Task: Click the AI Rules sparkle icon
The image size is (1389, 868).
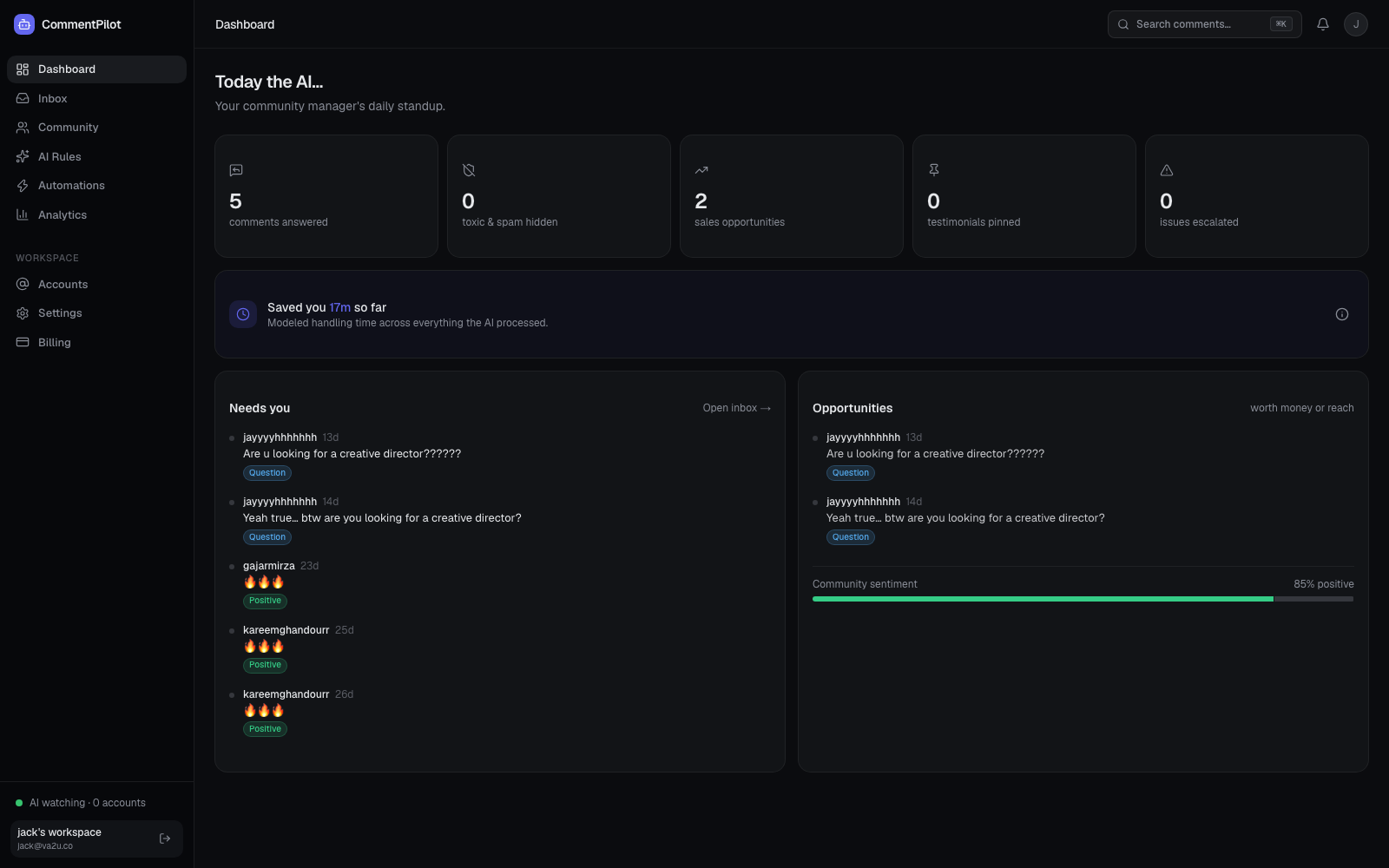Action: tap(23, 156)
